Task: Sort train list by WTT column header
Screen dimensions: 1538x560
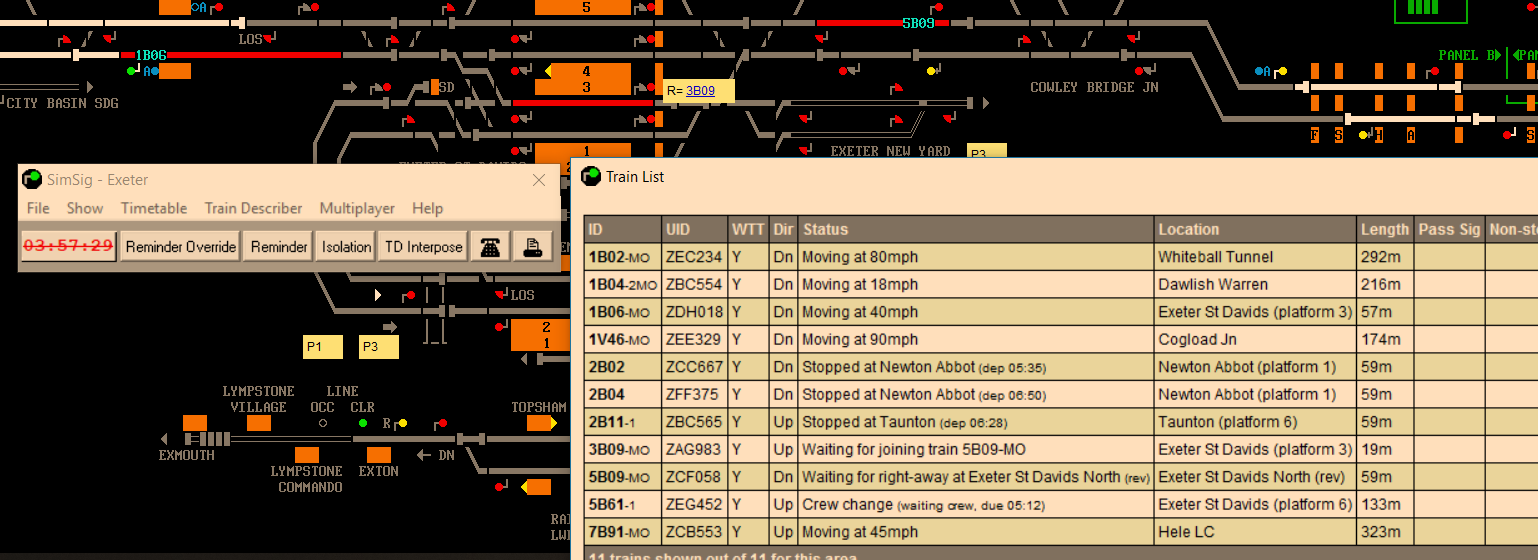Action: pyautogui.click(x=748, y=229)
